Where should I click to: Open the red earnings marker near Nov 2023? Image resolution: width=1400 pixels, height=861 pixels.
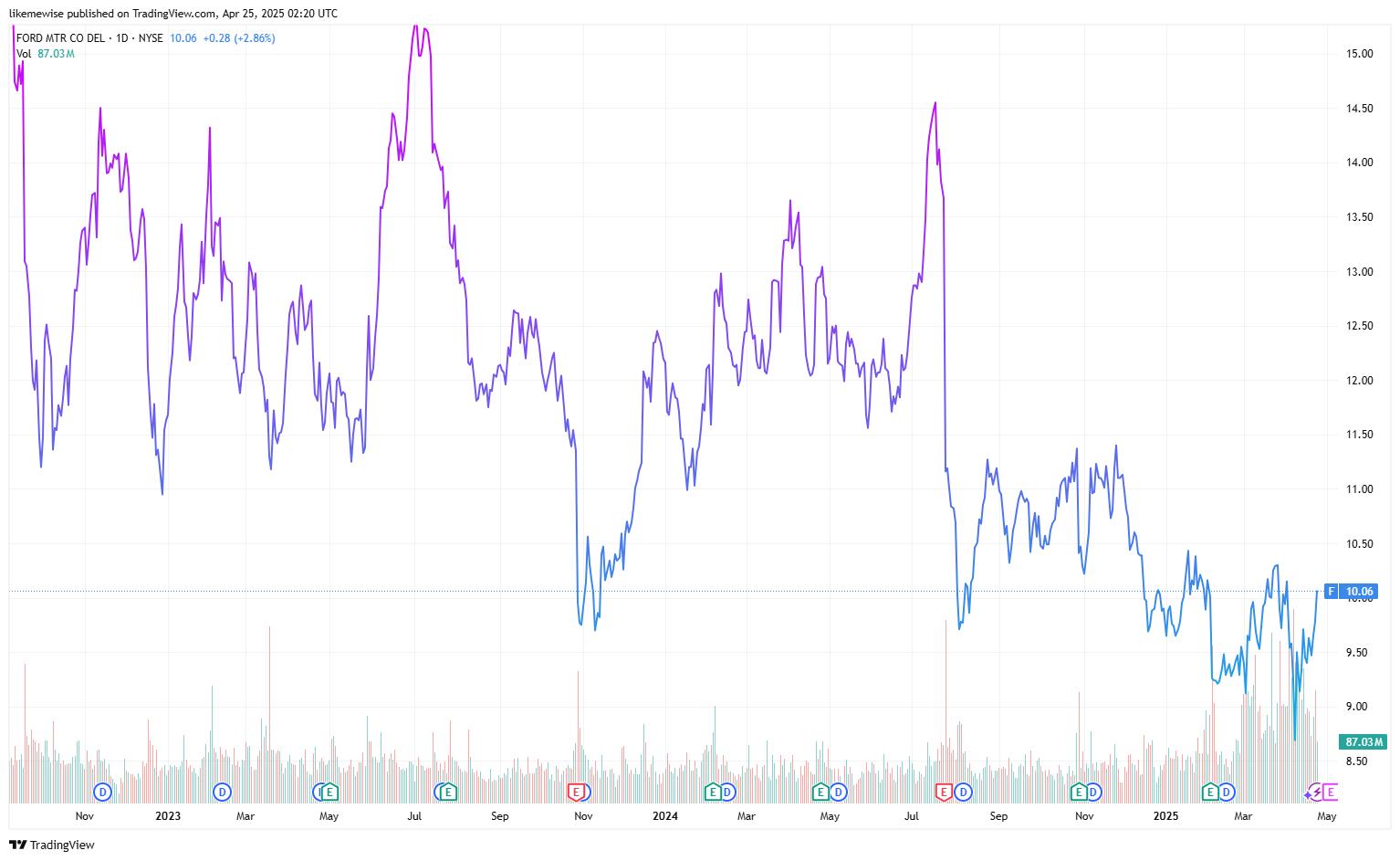576,792
